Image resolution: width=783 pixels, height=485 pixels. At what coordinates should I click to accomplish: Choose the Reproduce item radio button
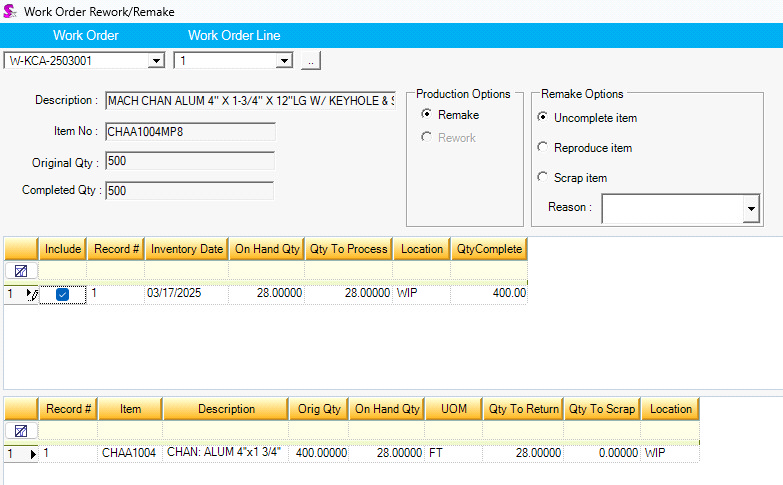543,148
